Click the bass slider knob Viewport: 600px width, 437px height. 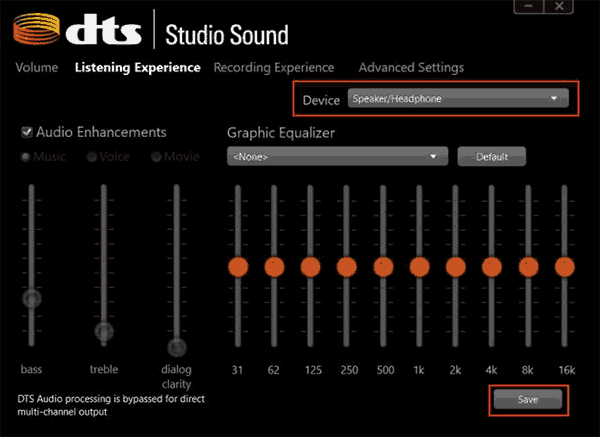pyautogui.click(x=31, y=298)
